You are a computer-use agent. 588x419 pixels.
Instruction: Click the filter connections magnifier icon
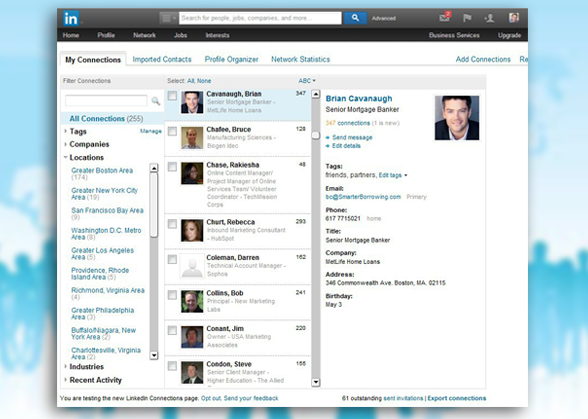pos(156,101)
